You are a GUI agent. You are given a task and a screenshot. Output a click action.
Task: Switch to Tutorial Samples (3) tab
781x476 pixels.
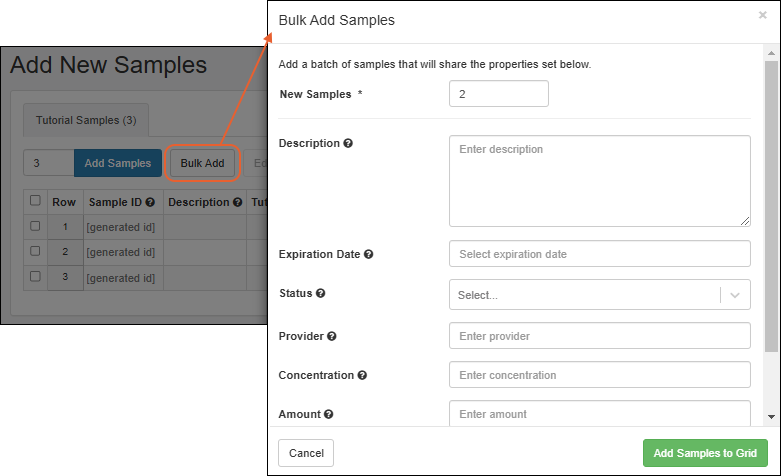click(x=86, y=120)
